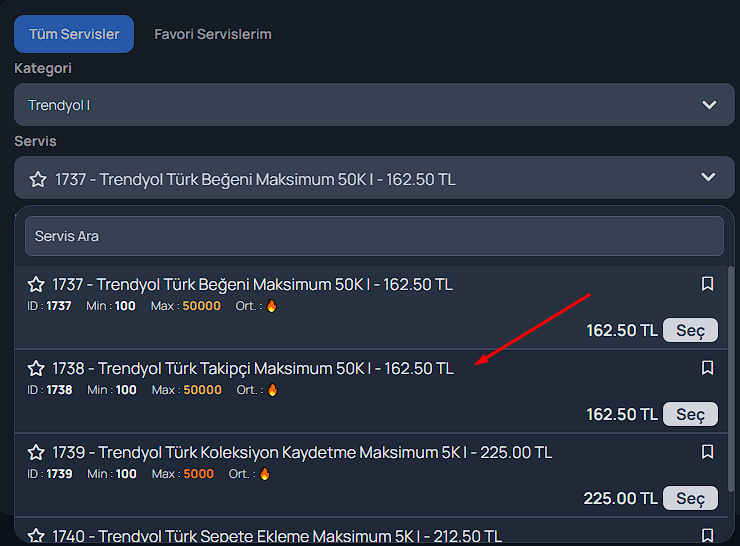
Task: Switch to the Tüm Servisler tab
Action: 74,34
